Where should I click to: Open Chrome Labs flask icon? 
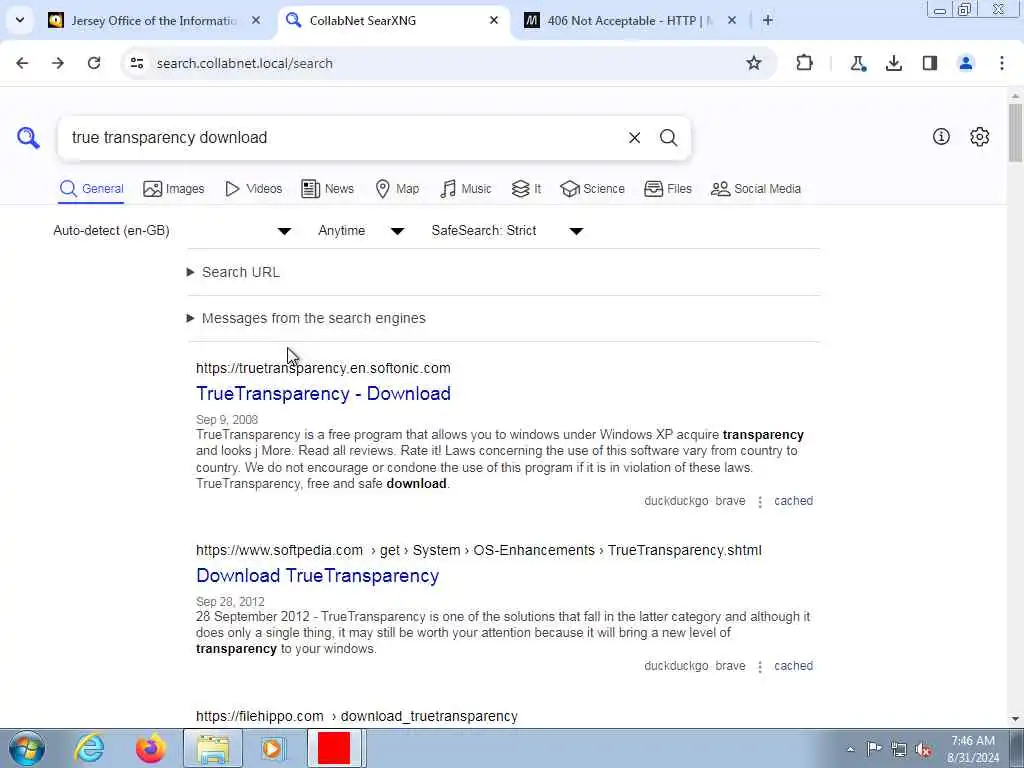[x=858, y=63]
